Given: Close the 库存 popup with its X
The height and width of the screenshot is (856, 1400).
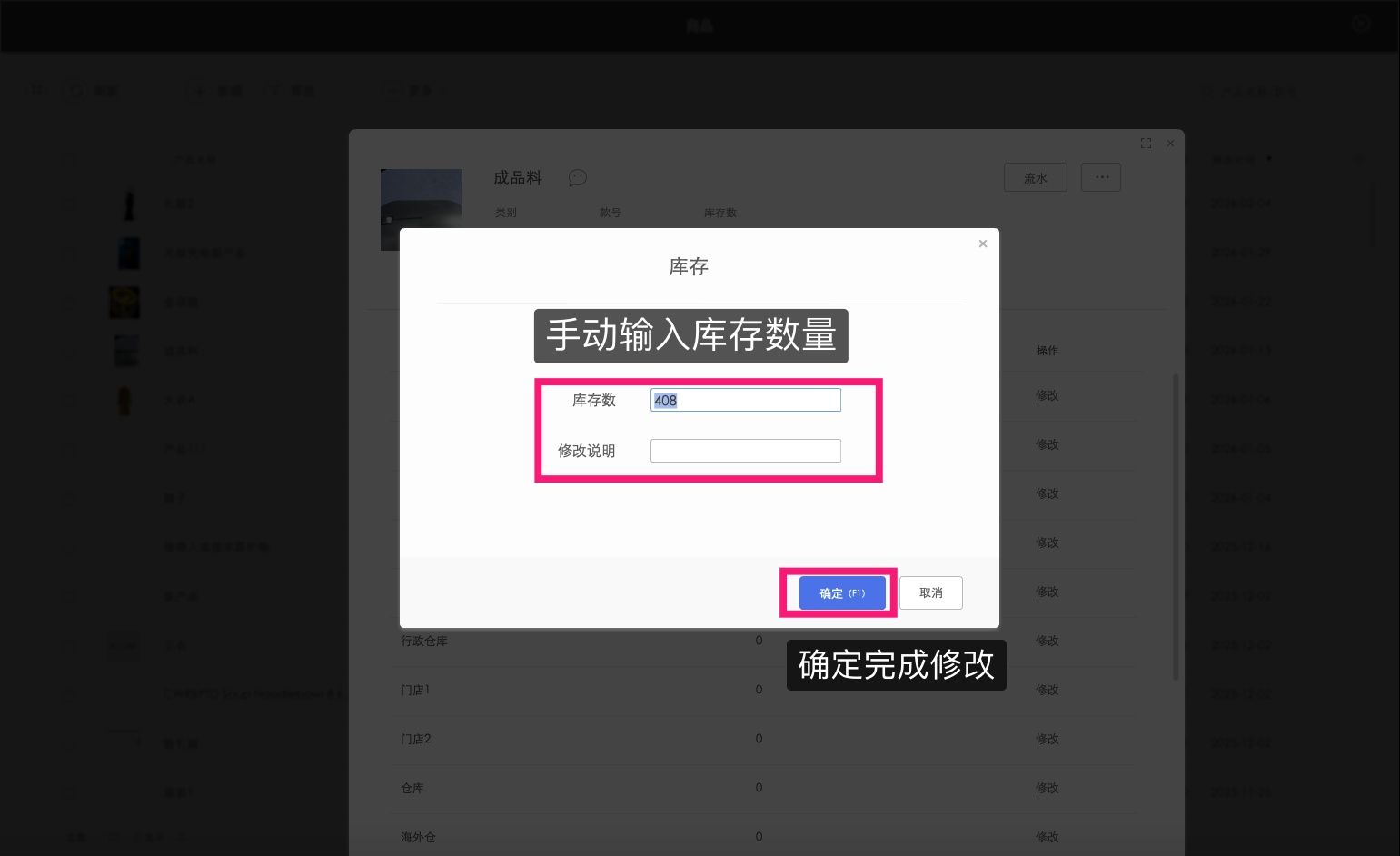Looking at the screenshot, I should point(982,244).
